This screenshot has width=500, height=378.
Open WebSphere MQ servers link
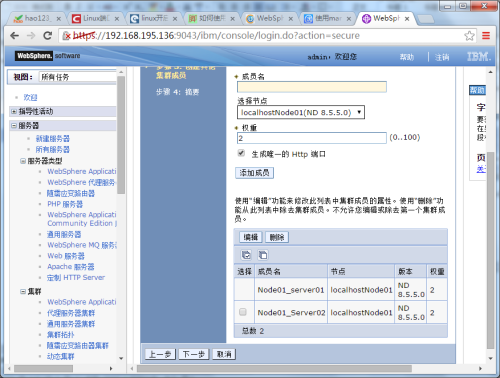tap(82, 245)
